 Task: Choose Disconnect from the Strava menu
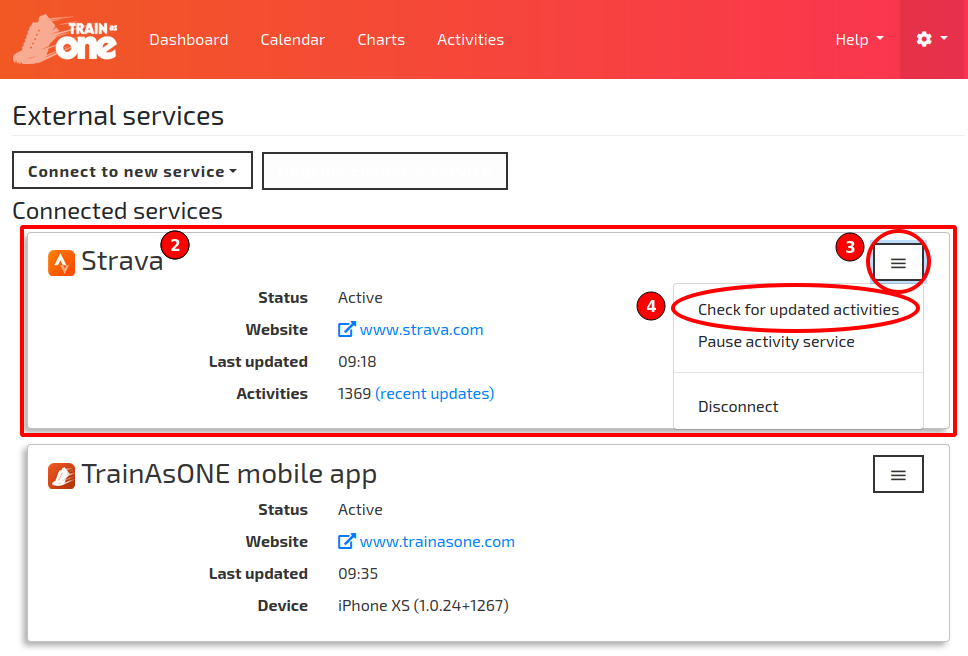point(738,406)
